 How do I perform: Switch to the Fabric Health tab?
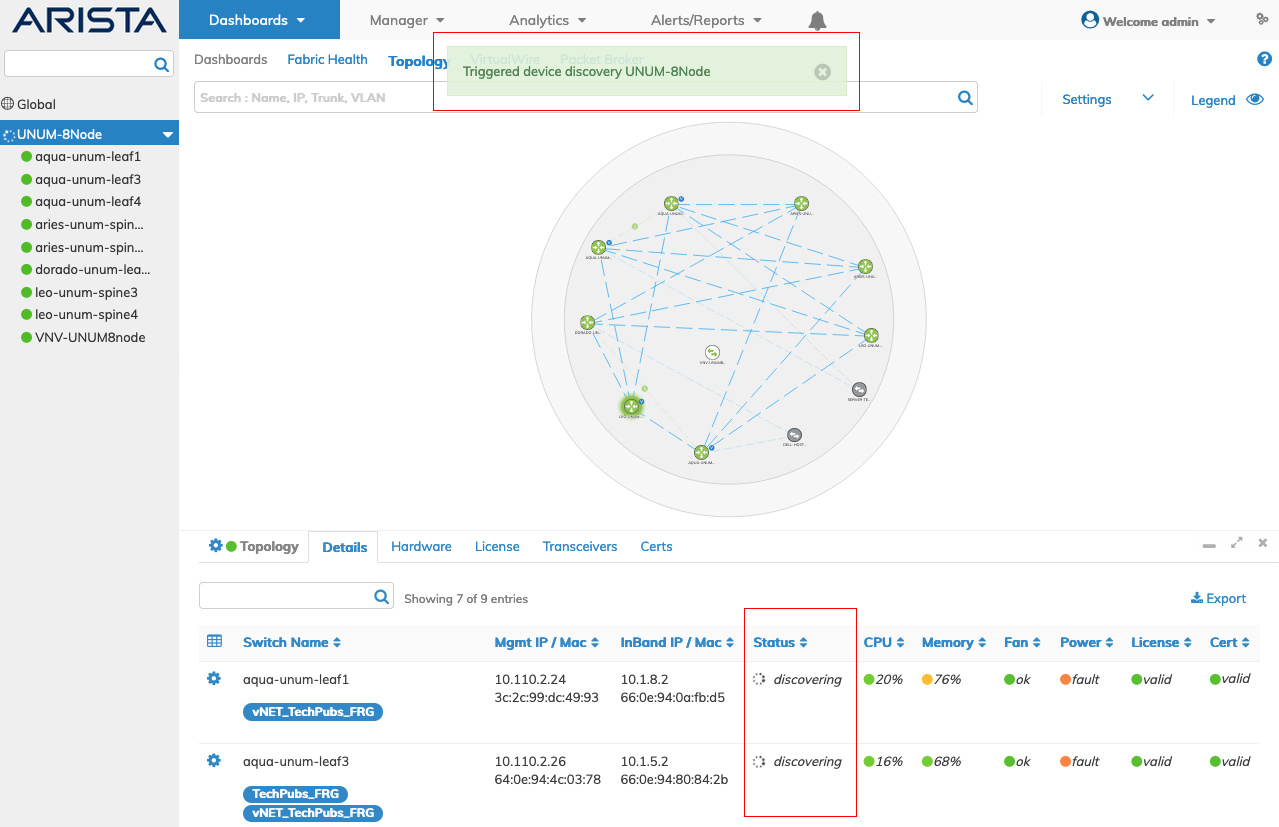(x=327, y=60)
